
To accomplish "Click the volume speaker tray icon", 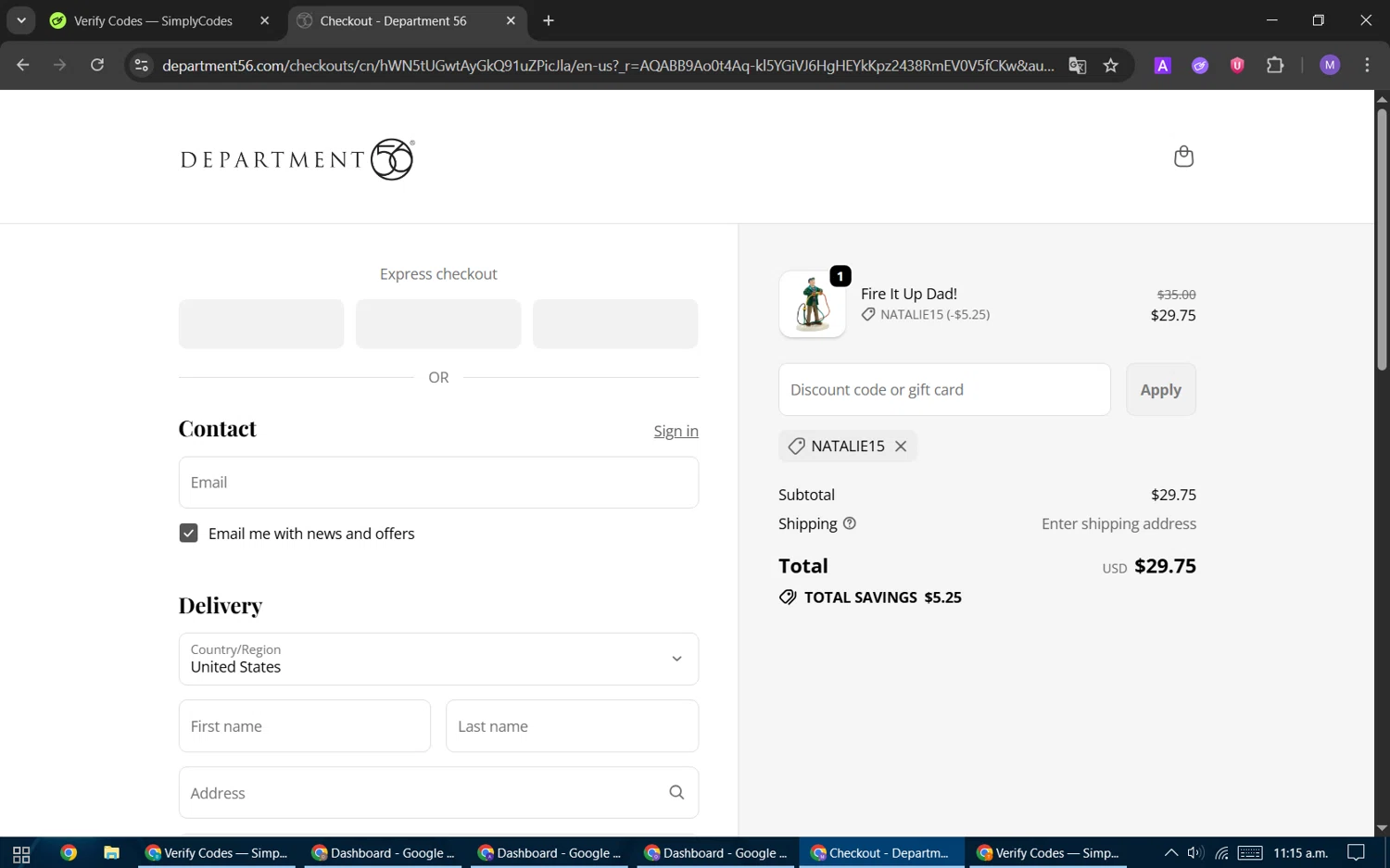I will point(1195,853).
